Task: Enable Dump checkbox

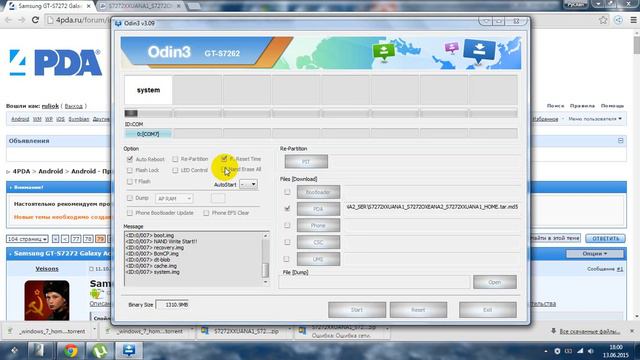Action: pos(130,198)
